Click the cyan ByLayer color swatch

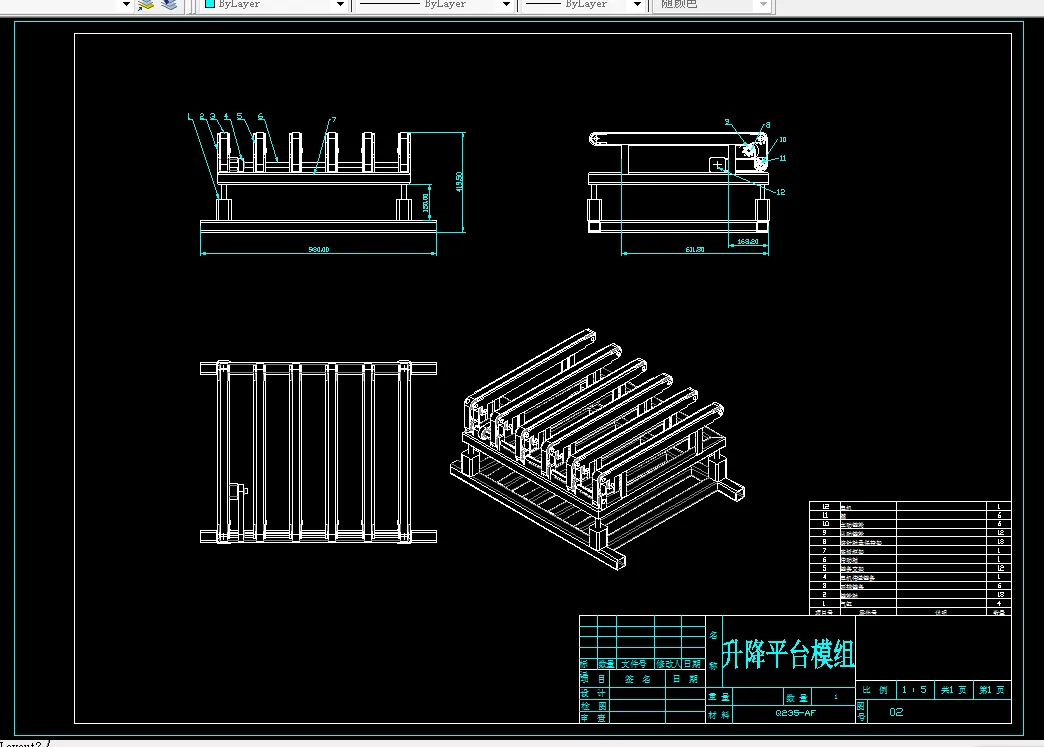coord(210,3)
